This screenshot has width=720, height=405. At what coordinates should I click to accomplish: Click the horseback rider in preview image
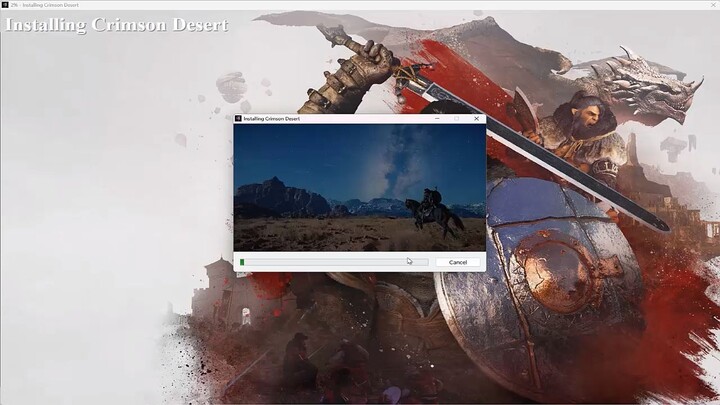432,208
